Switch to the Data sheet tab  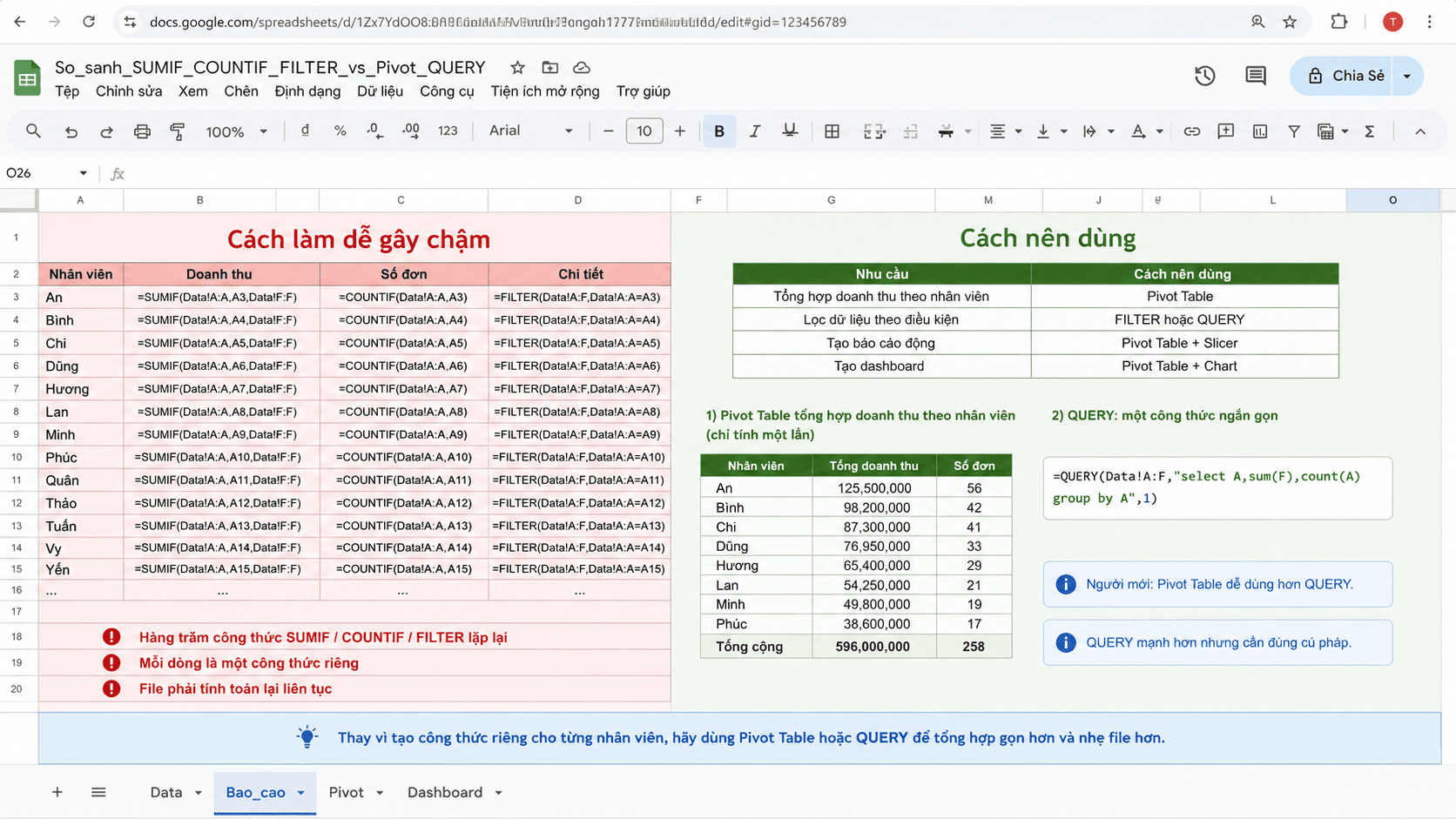click(x=165, y=792)
